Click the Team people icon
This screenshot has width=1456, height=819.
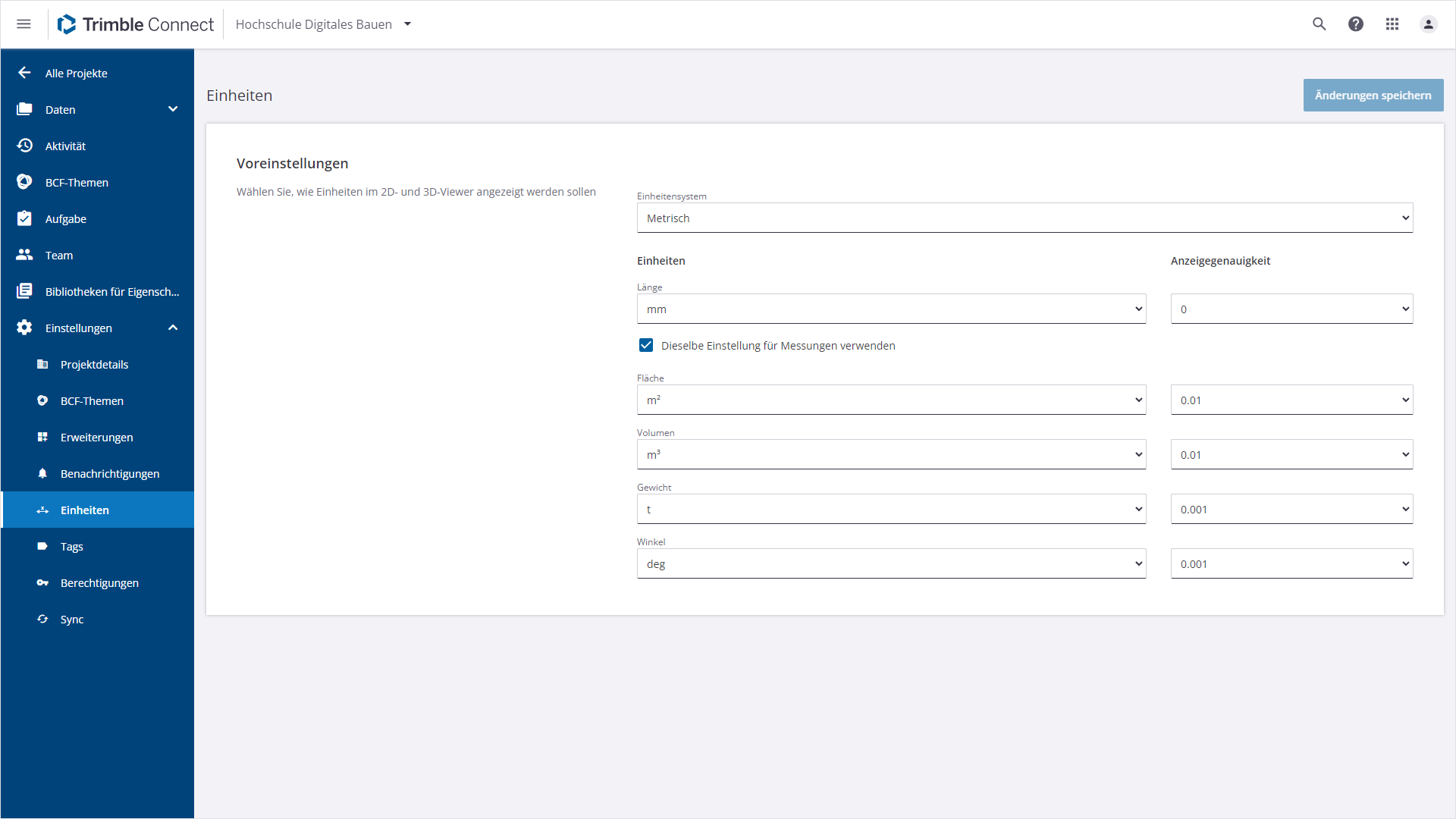click(x=24, y=255)
